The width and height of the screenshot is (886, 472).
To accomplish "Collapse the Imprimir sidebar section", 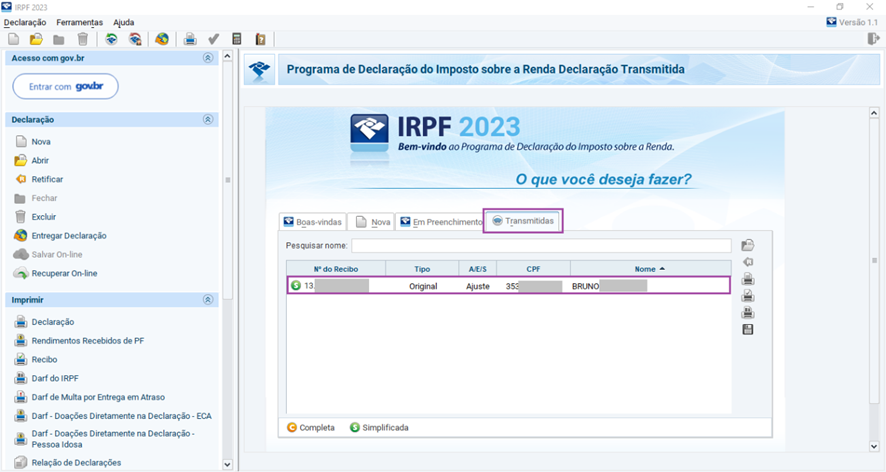I will click(208, 300).
